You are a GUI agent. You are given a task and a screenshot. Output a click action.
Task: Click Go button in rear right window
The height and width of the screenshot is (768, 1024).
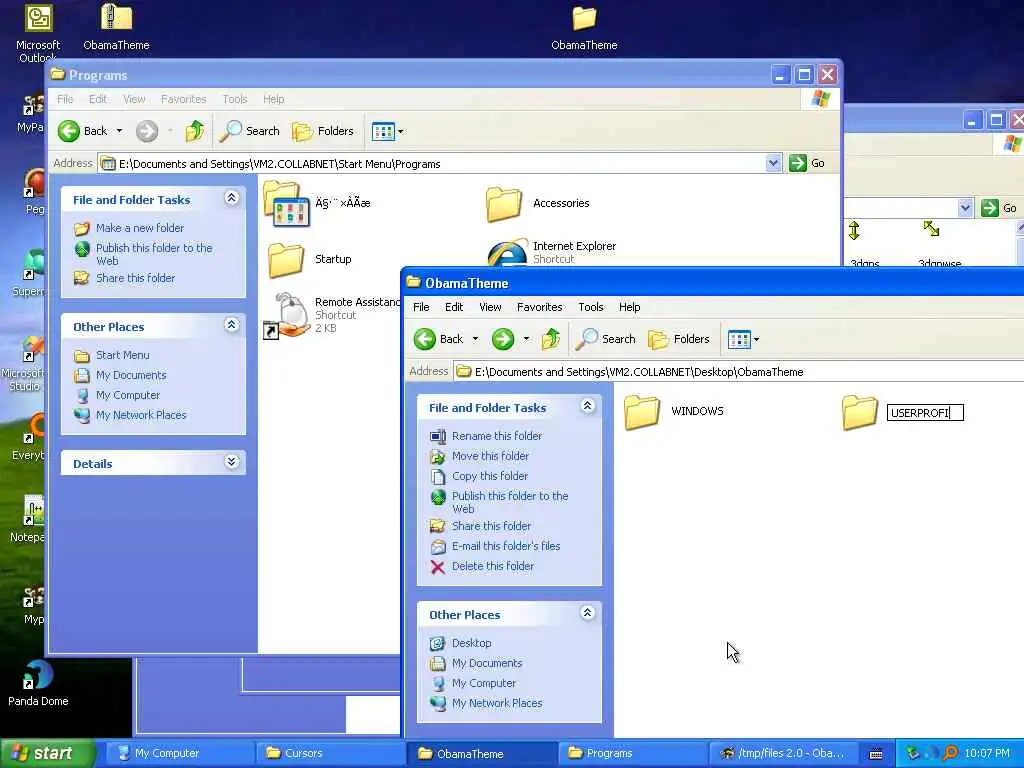(1000, 208)
